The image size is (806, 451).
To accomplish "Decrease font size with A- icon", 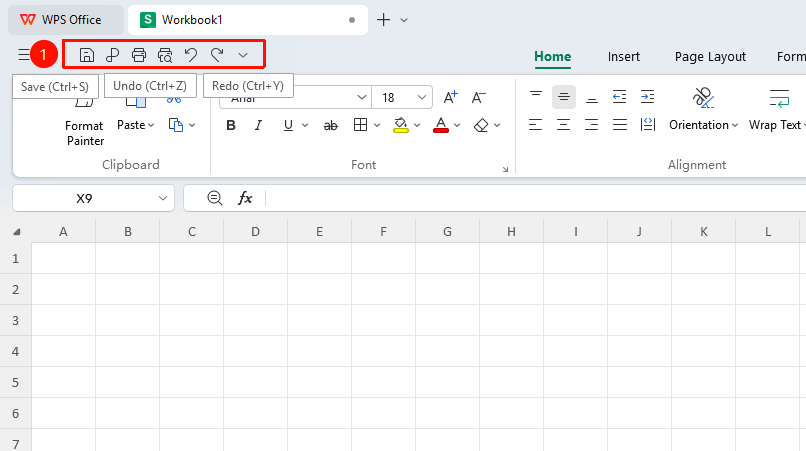I will (x=479, y=97).
